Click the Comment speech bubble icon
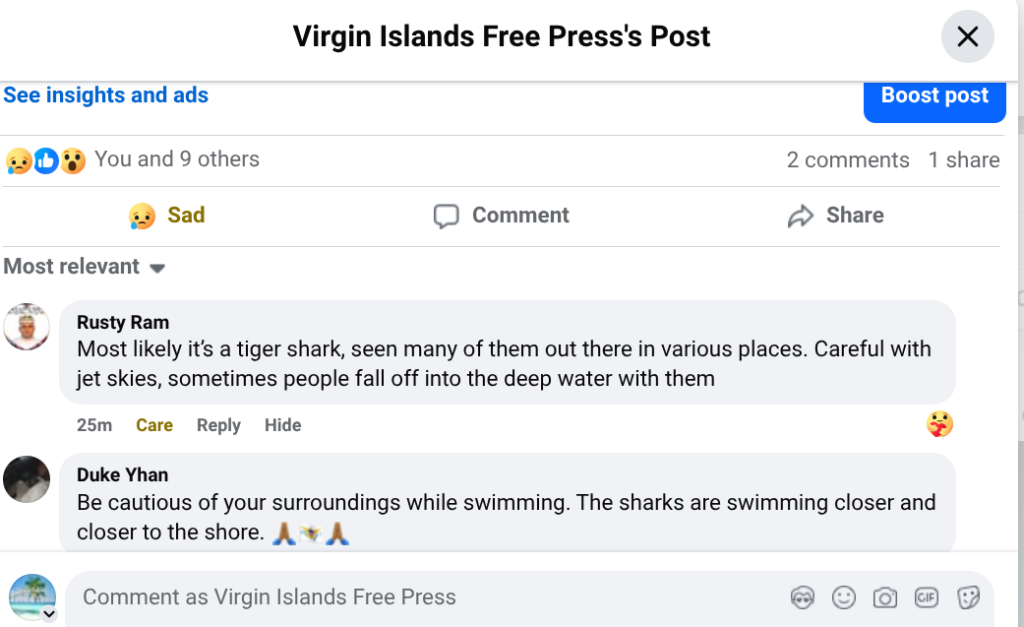The image size is (1024, 627). pyautogui.click(x=446, y=216)
